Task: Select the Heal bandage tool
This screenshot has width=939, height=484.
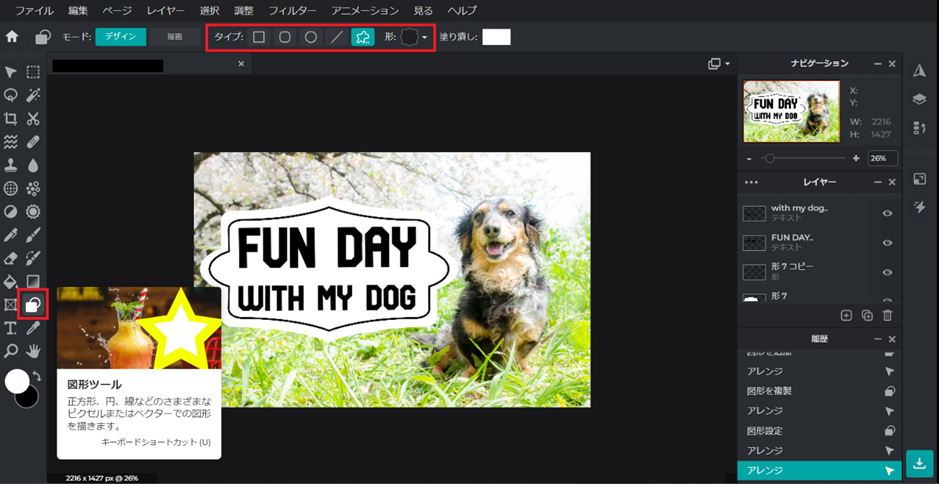Action: [x=33, y=141]
